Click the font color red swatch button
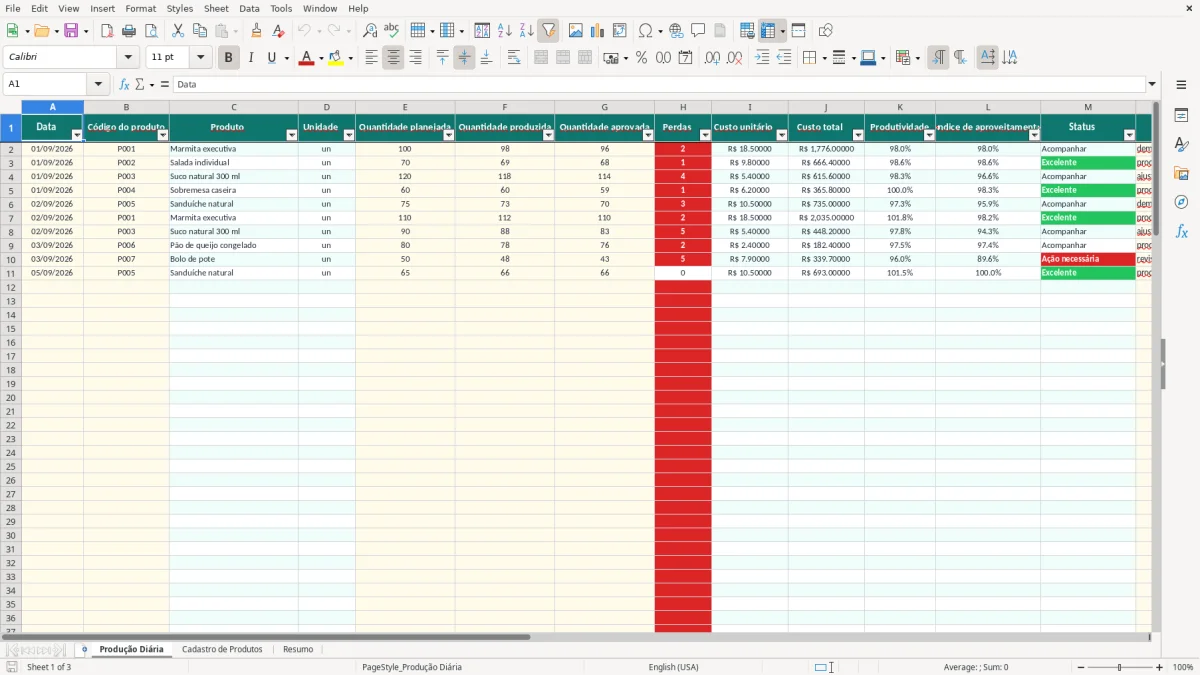Viewport: 1200px width, 675px height. pos(306,58)
